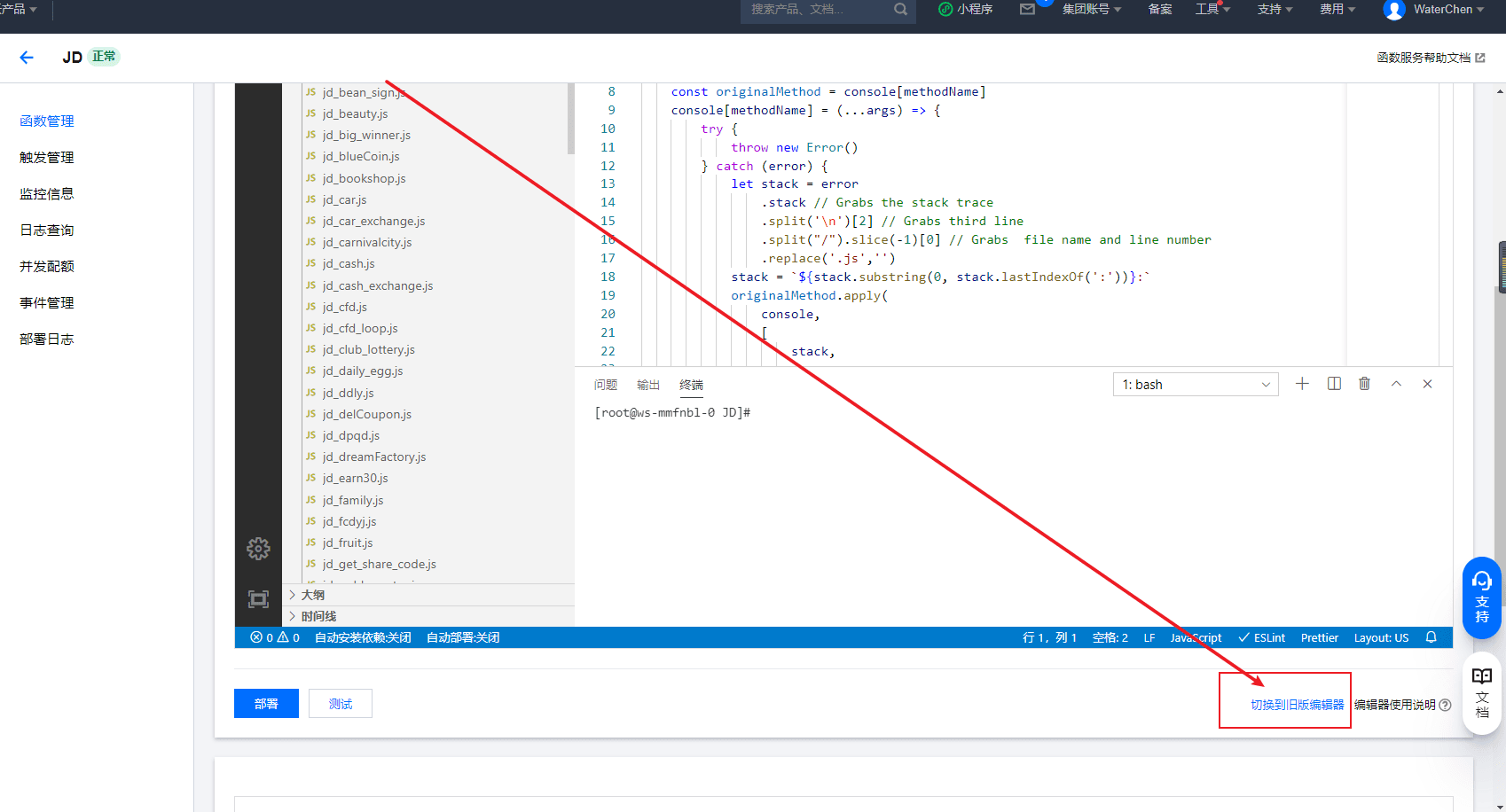Open the bash terminal selector dropdown
The height and width of the screenshot is (812, 1506).
1195,385
